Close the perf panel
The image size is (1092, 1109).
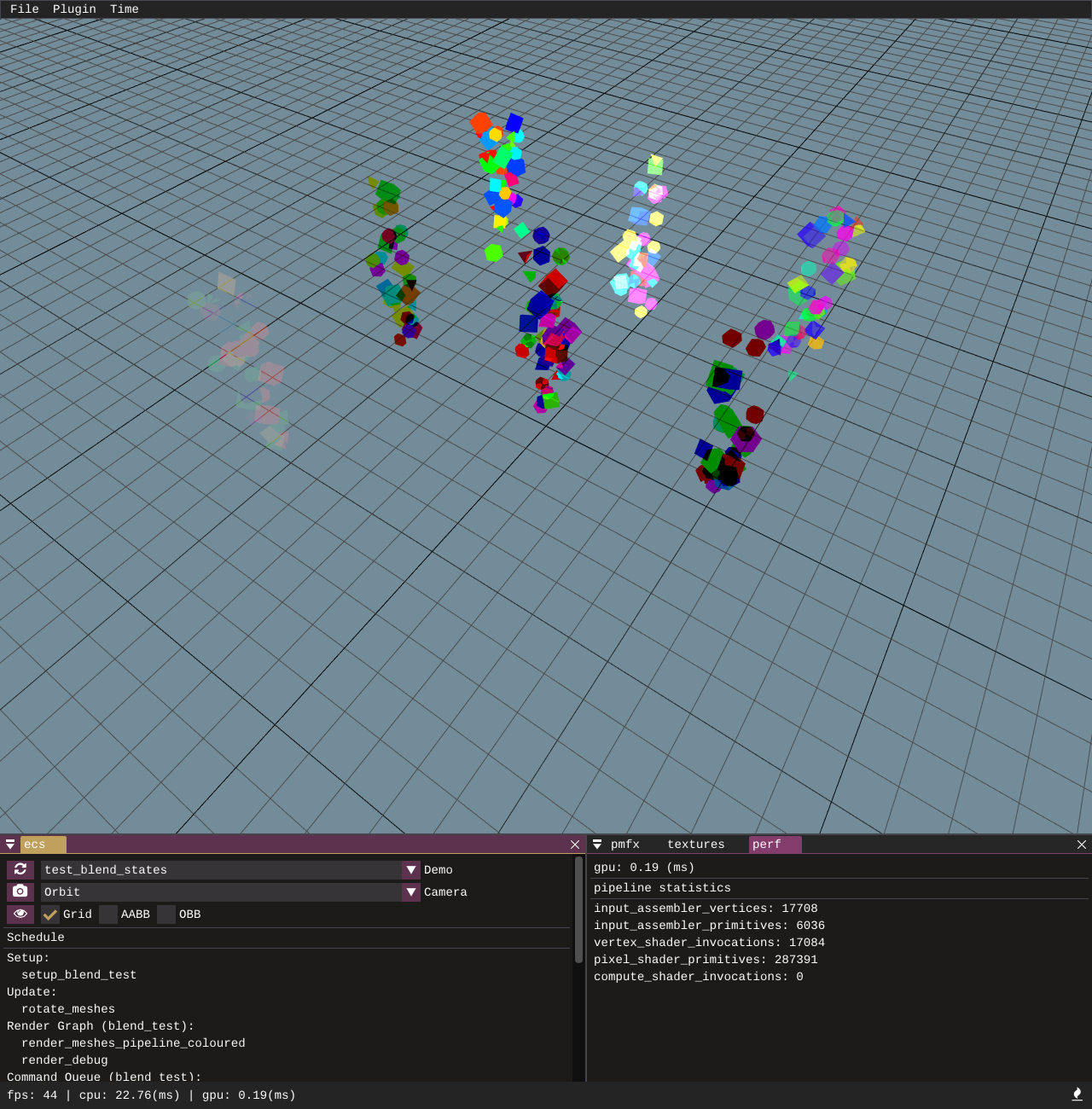[x=1082, y=845]
